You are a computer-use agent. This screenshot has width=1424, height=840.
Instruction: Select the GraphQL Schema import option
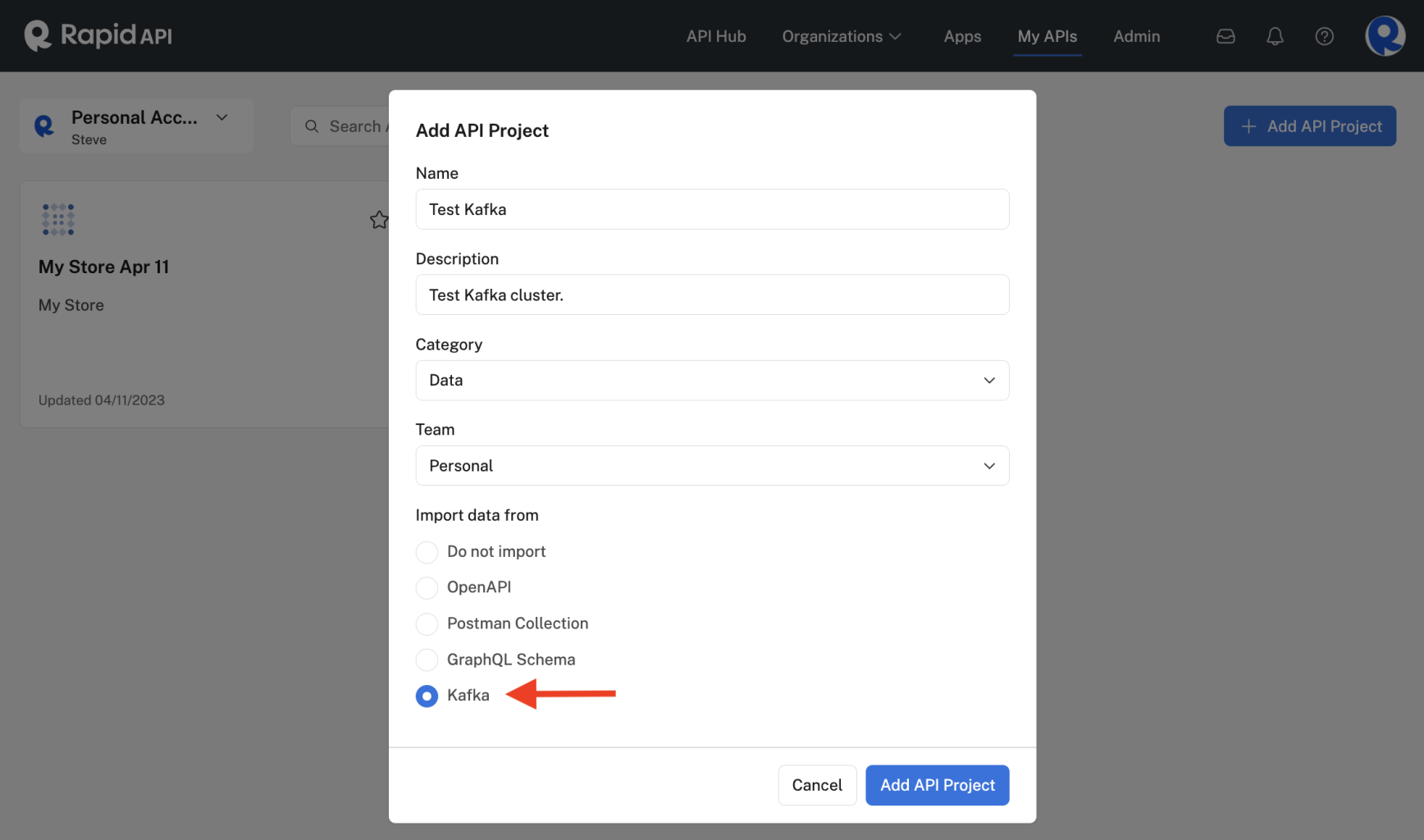click(x=427, y=660)
